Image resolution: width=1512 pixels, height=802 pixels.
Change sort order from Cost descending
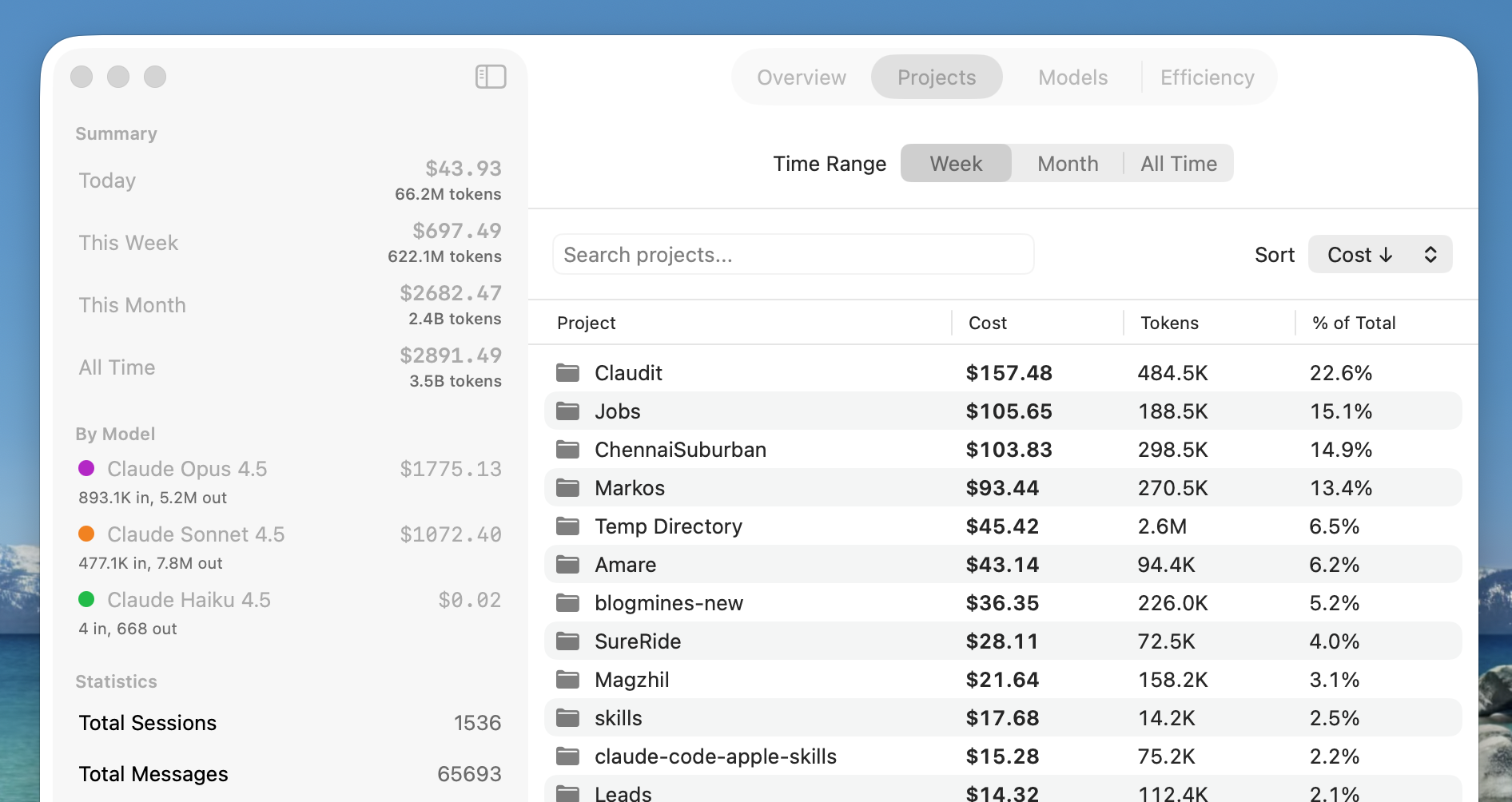tap(1380, 254)
